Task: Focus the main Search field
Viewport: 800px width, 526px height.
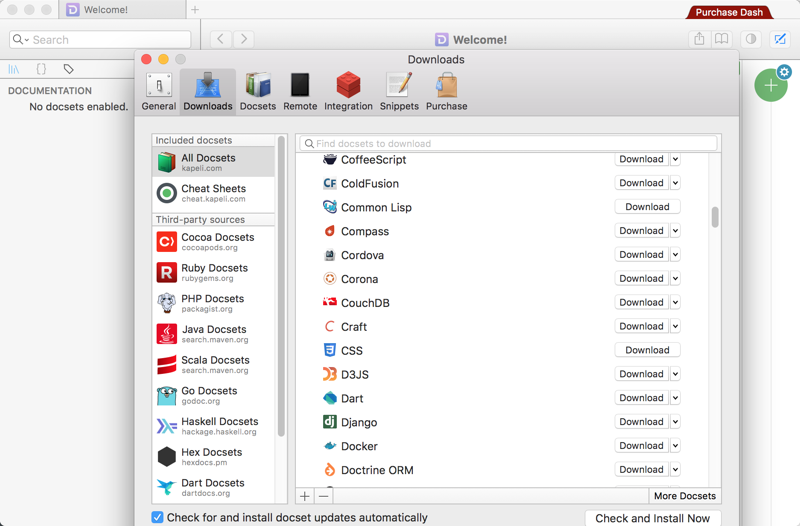Action: 100,39
